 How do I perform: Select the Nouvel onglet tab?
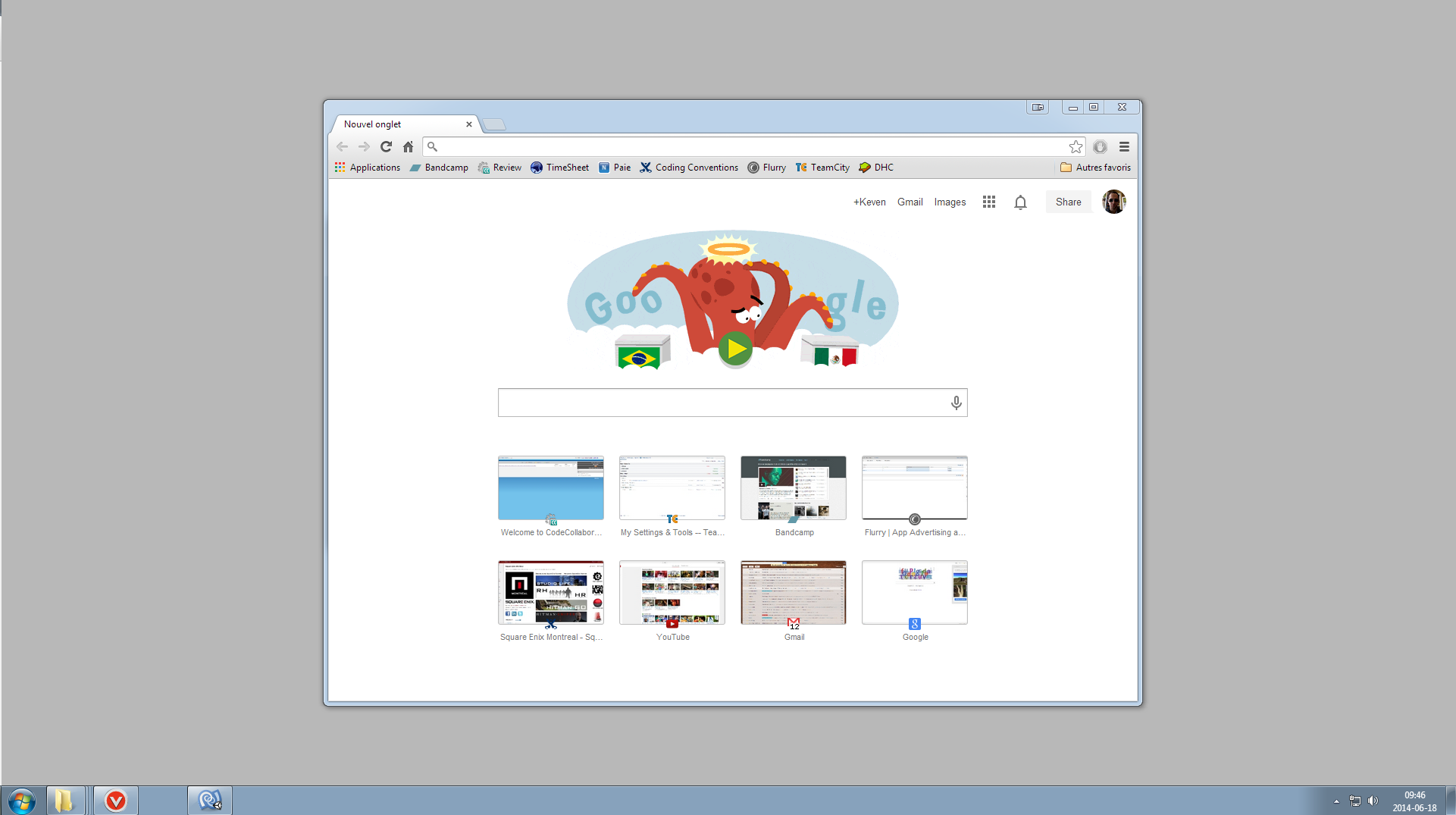click(398, 124)
